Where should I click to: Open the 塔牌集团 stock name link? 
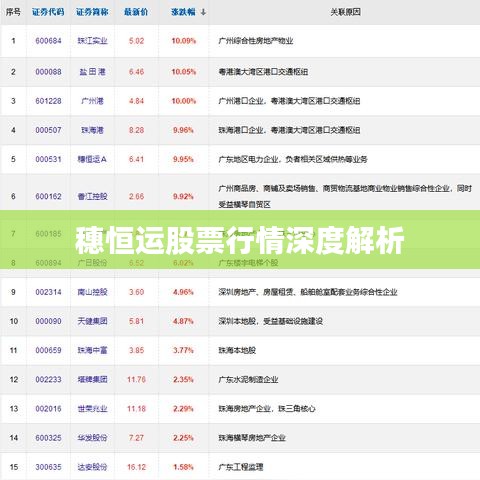[92, 380]
